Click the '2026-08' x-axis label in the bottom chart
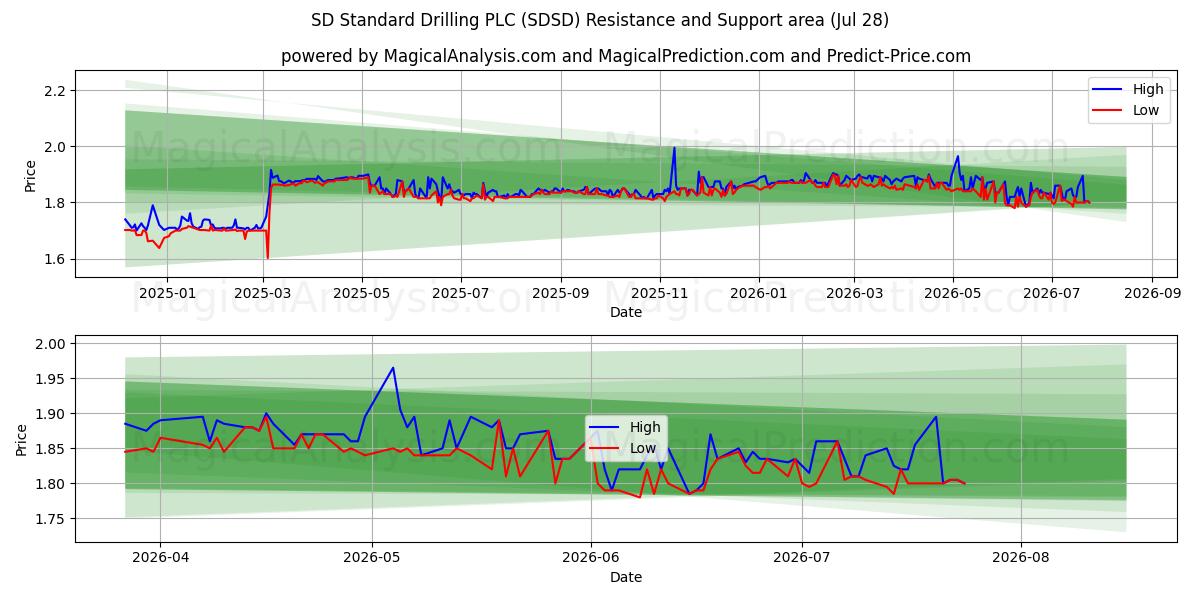 pyautogui.click(x=1021, y=559)
